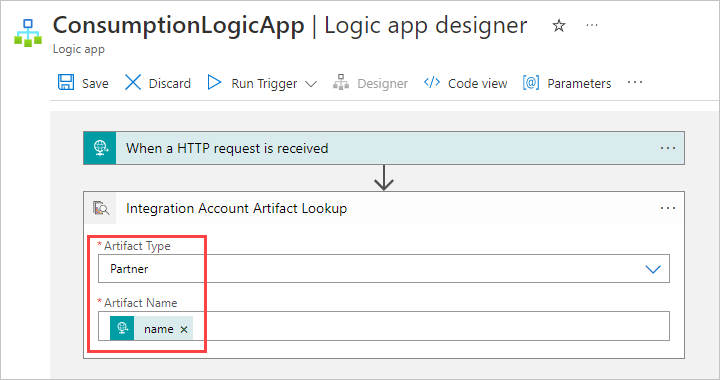Click the Code view brackets icon
This screenshot has height=380, width=720.
(432, 82)
